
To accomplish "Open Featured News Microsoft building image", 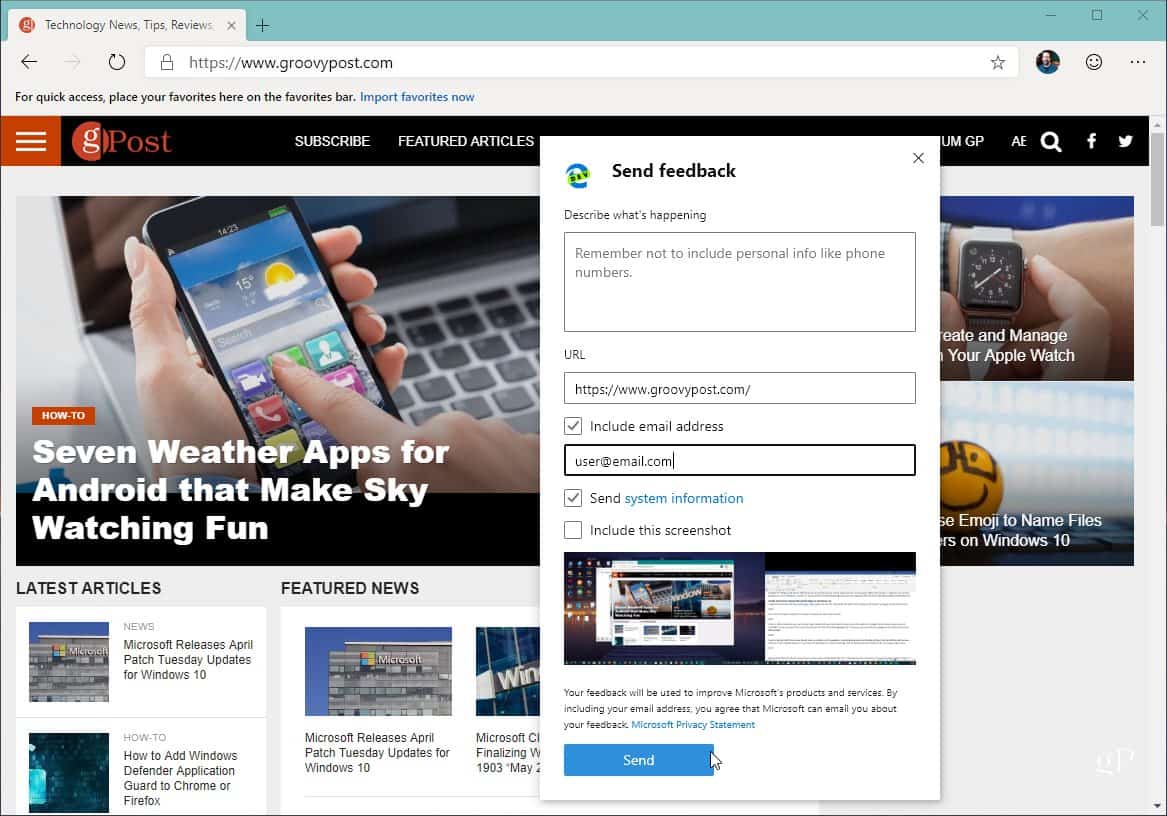I will [378, 671].
